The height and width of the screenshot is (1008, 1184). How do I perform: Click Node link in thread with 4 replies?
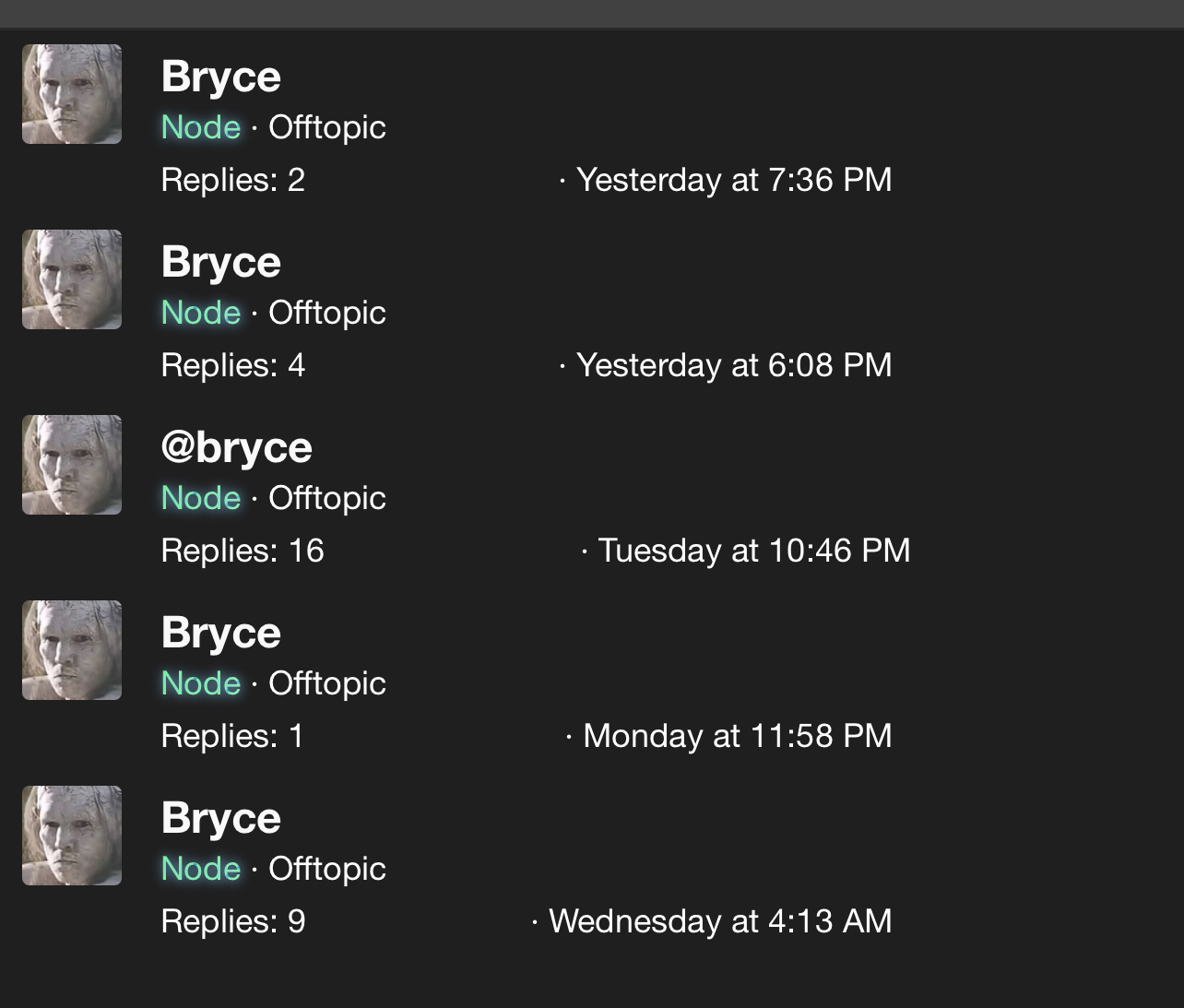point(200,313)
